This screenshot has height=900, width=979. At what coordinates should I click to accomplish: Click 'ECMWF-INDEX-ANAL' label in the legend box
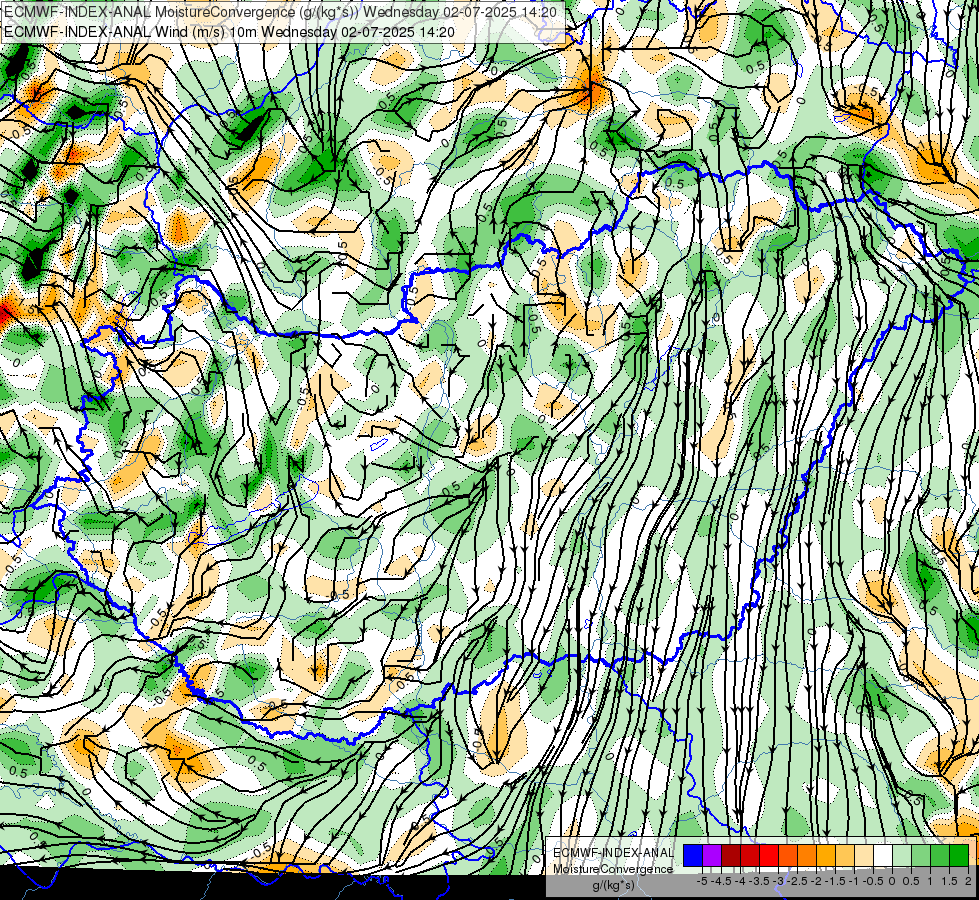pos(613,853)
